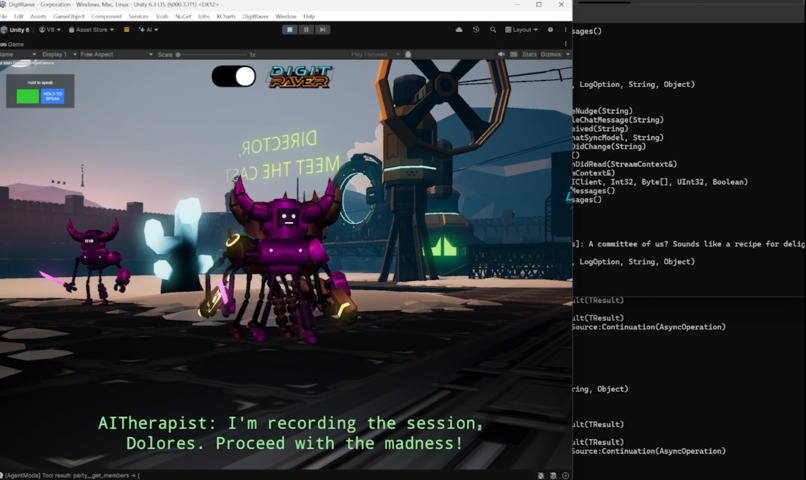The height and width of the screenshot is (480, 806).
Task: Click 'nDidRead(StreamContext&)' stack trace line
Action: pyautogui.click(x=625, y=164)
